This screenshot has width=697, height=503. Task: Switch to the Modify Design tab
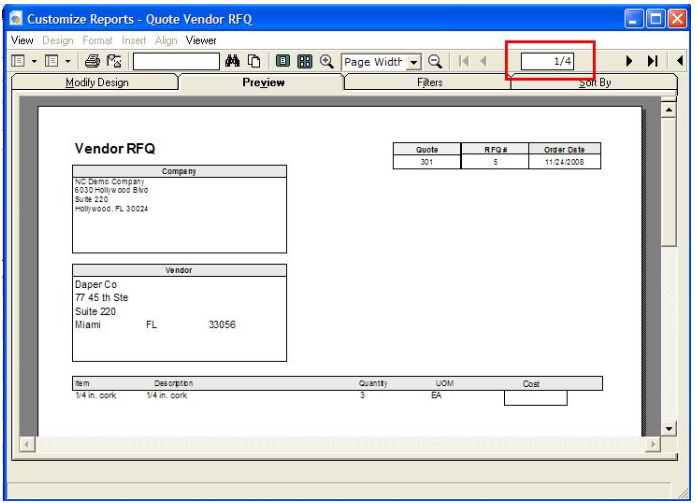click(96, 83)
